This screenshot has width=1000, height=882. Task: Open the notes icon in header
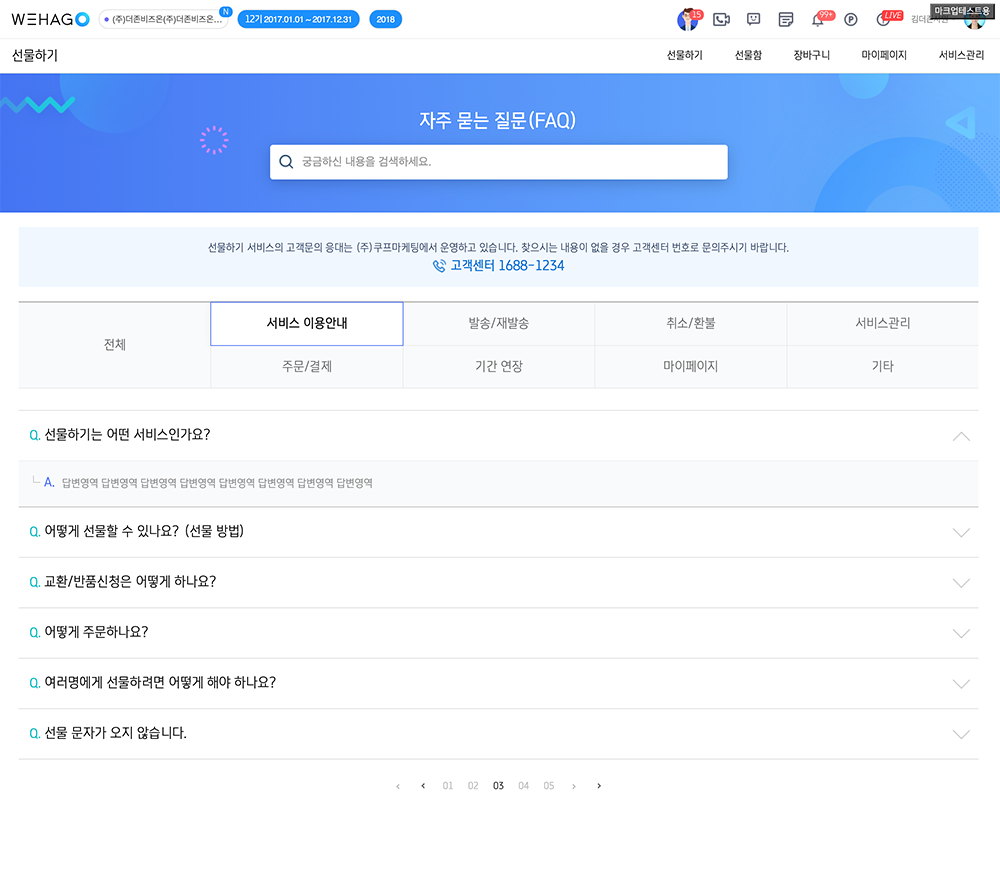click(786, 19)
